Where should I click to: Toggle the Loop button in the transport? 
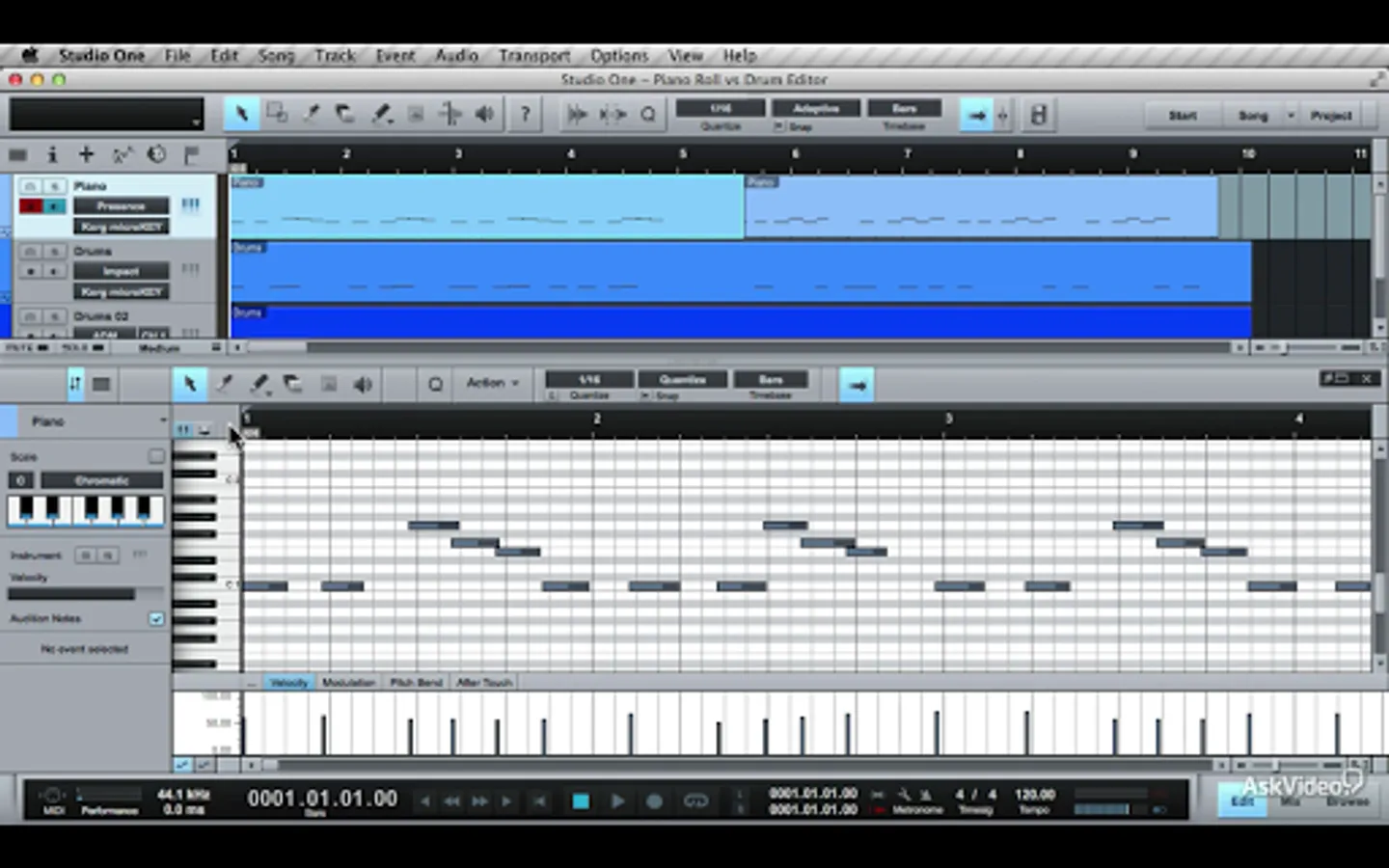pos(695,800)
